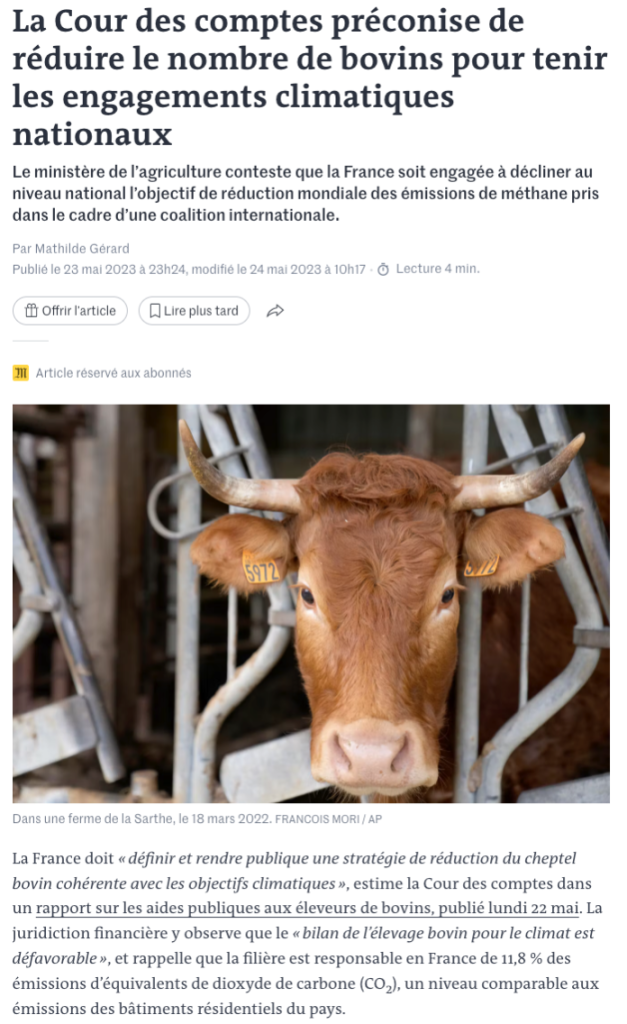Viewport: 627px width, 1024px height.
Task: Open author Mathilde Gérard's page
Action: [x=82, y=248]
